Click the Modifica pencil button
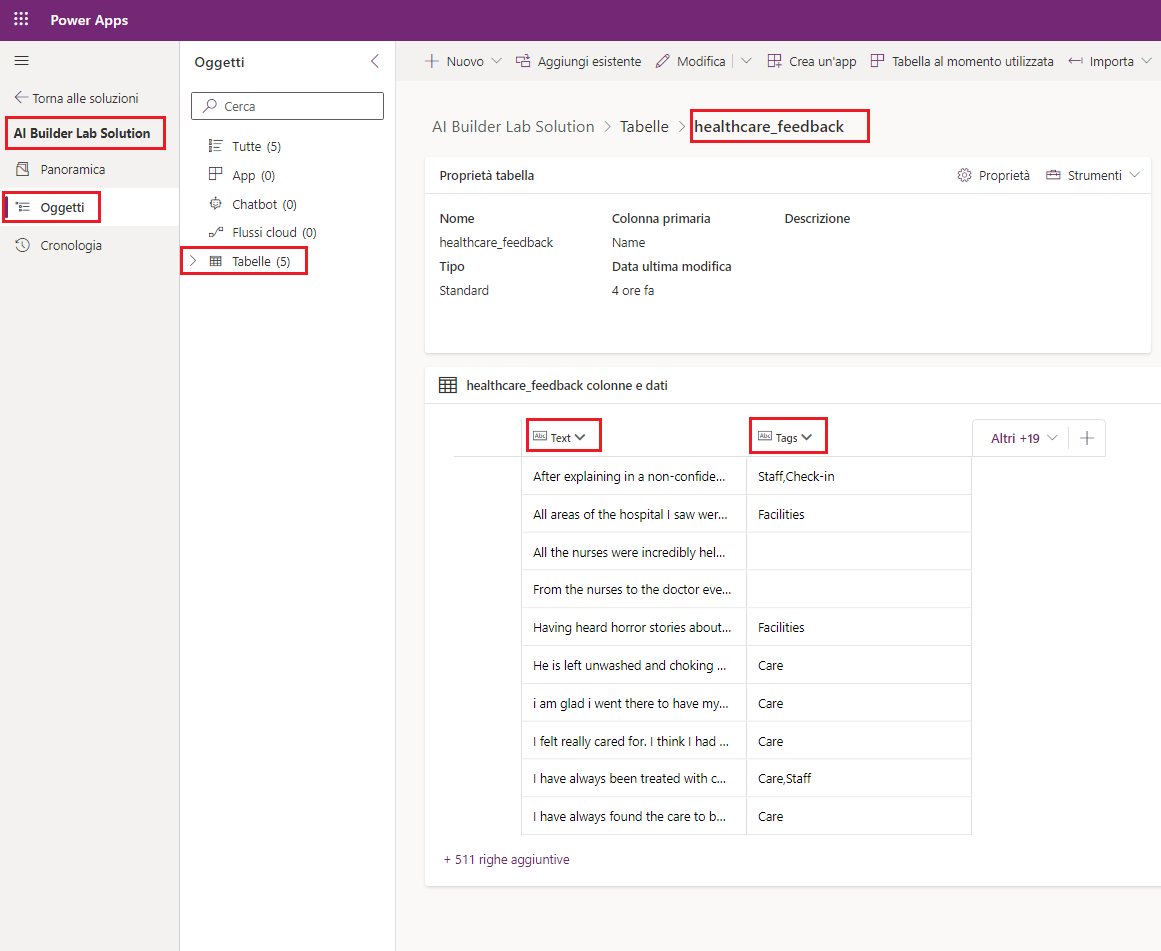Image resolution: width=1161 pixels, height=951 pixels. [x=691, y=61]
